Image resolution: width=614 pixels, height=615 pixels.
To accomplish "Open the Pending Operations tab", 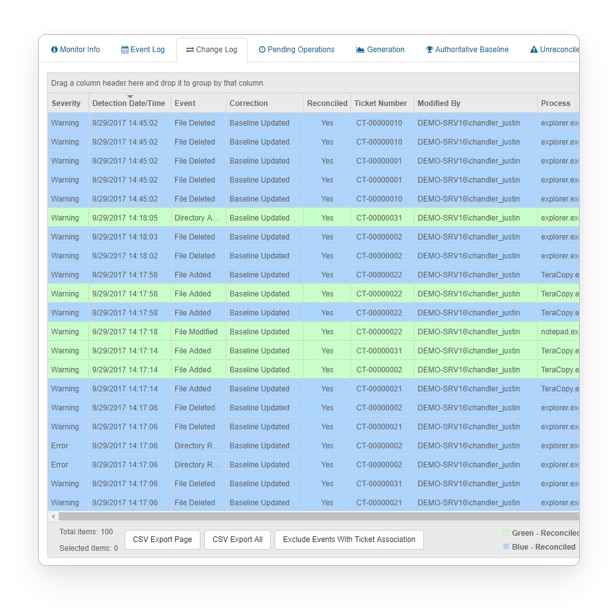I will coord(297,50).
